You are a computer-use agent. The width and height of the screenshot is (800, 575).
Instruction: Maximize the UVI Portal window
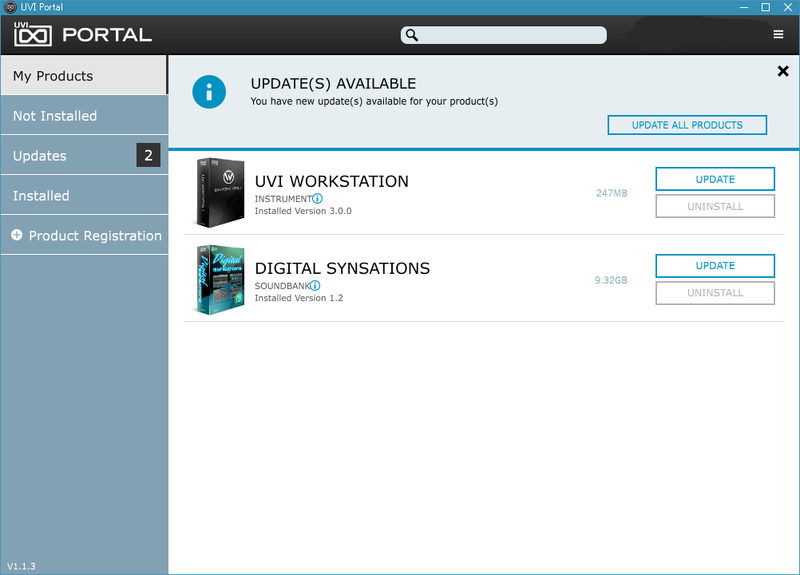pyautogui.click(x=765, y=7)
